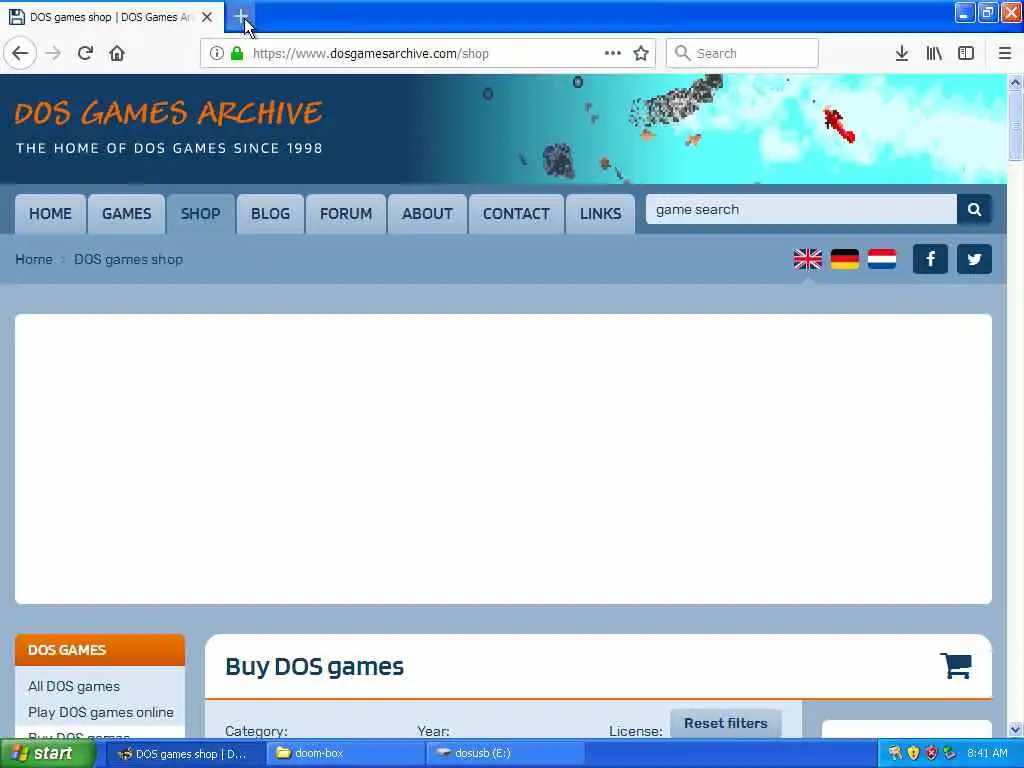Open page actions three-dots menu
The height and width of the screenshot is (768, 1024).
[x=613, y=53]
